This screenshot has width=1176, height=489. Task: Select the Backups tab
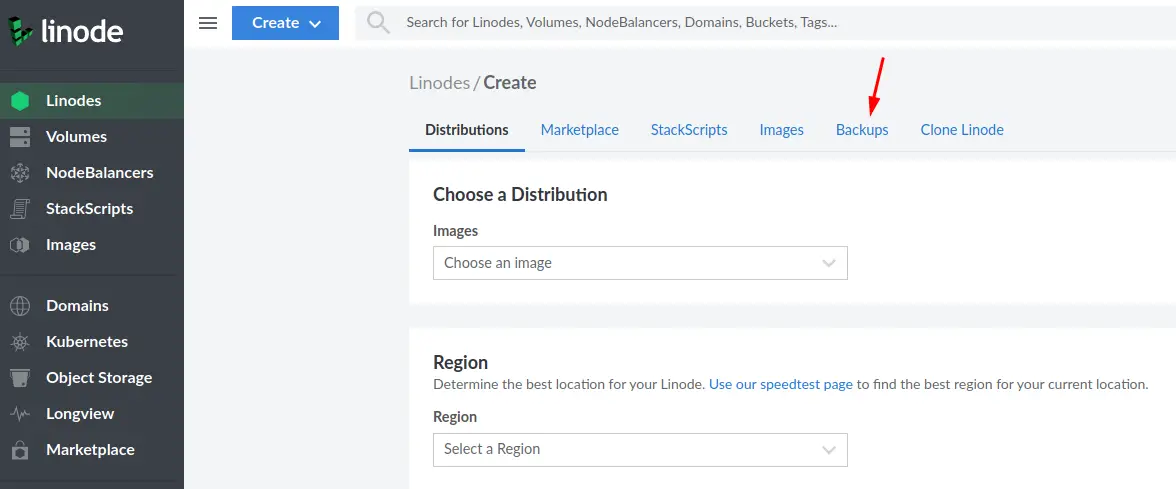pyautogui.click(x=862, y=130)
